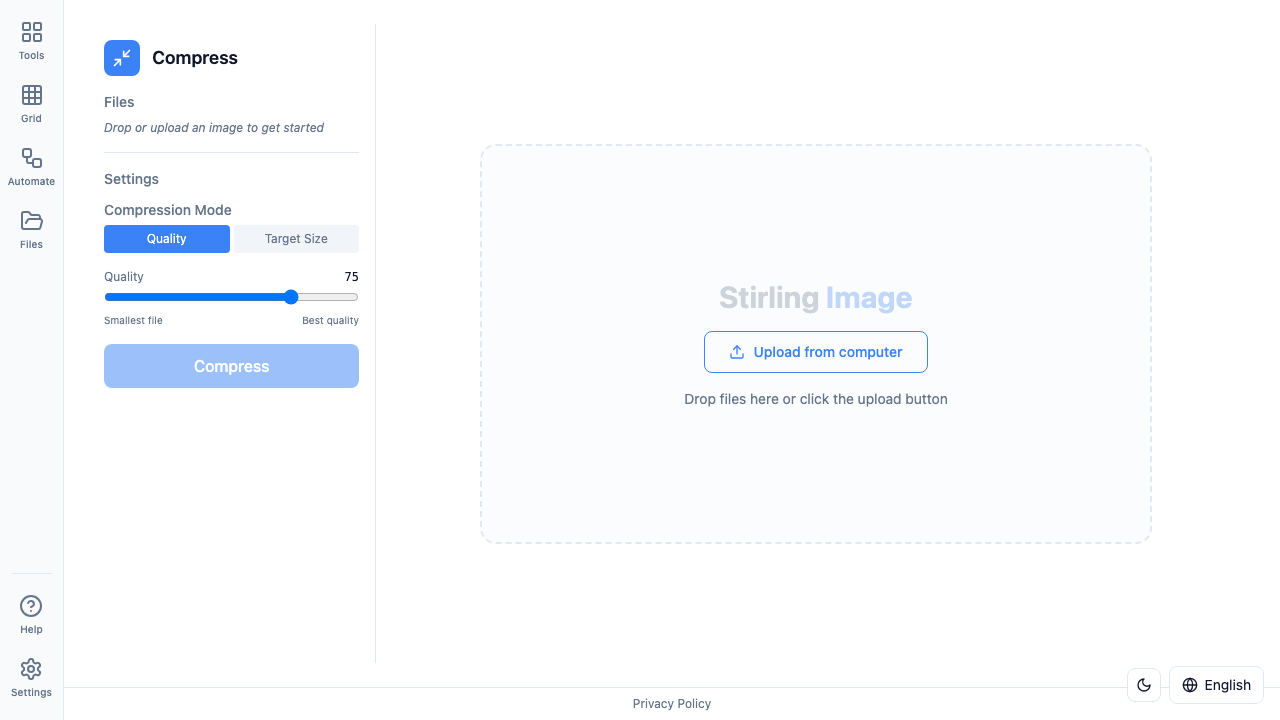This screenshot has width=1280, height=720.
Task: Click the blue Compress tool icon
Action: tap(122, 58)
